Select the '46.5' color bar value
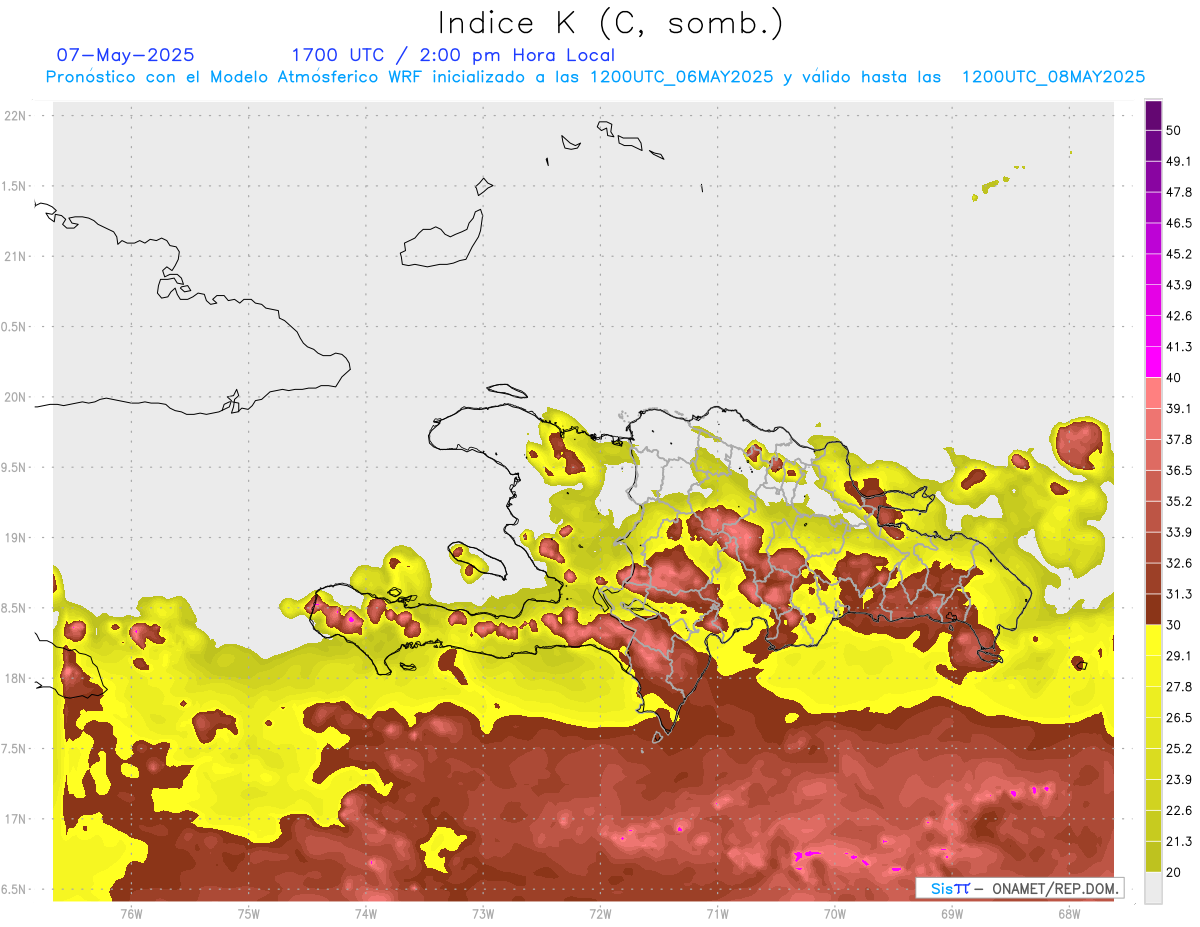The height and width of the screenshot is (927, 1200). click(1179, 223)
